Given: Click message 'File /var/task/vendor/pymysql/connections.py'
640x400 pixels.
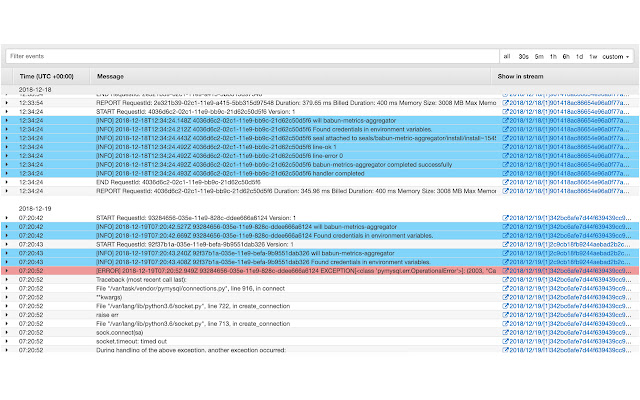Looking at the screenshot, I should point(191,289).
